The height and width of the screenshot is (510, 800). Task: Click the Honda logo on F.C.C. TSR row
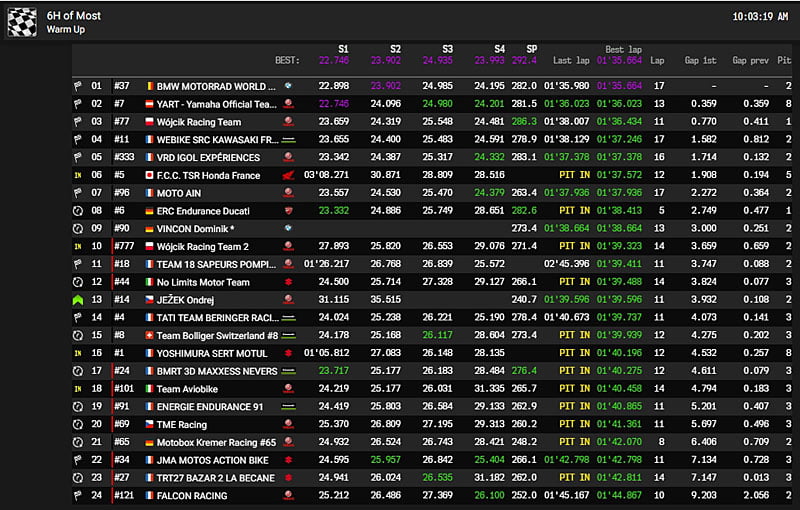click(288, 175)
